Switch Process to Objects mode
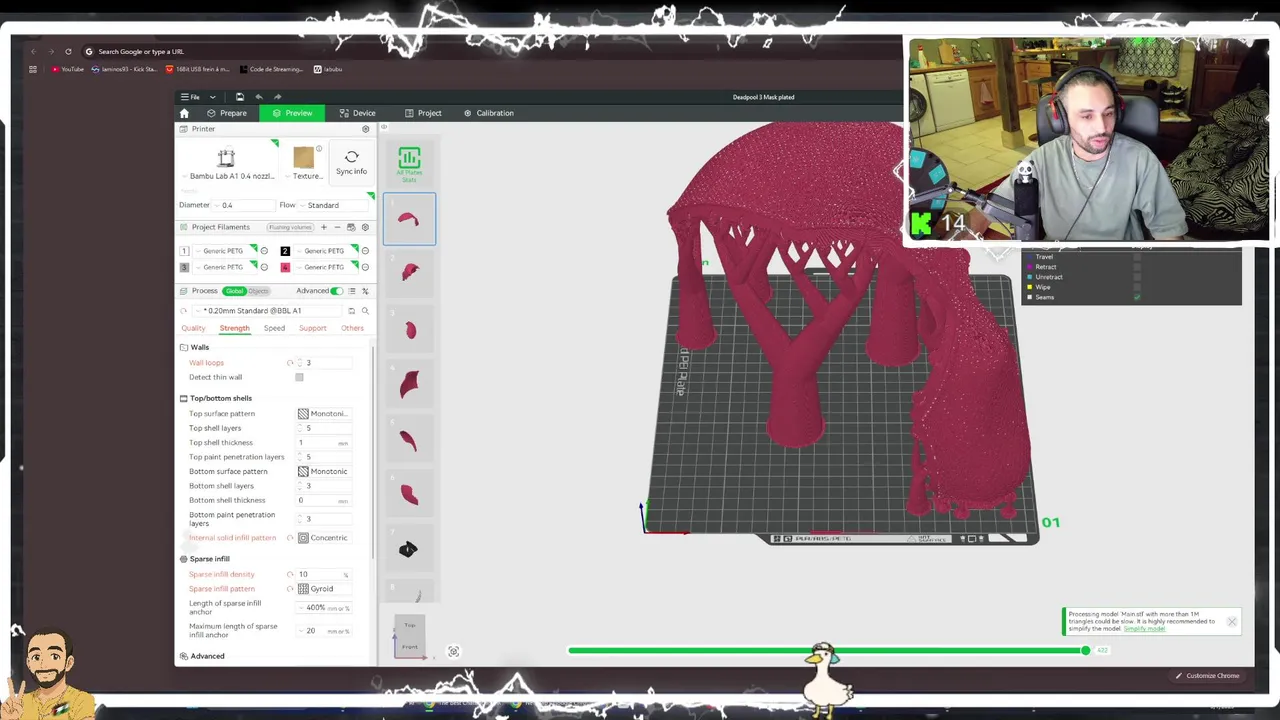1280x720 pixels. pos(258,291)
